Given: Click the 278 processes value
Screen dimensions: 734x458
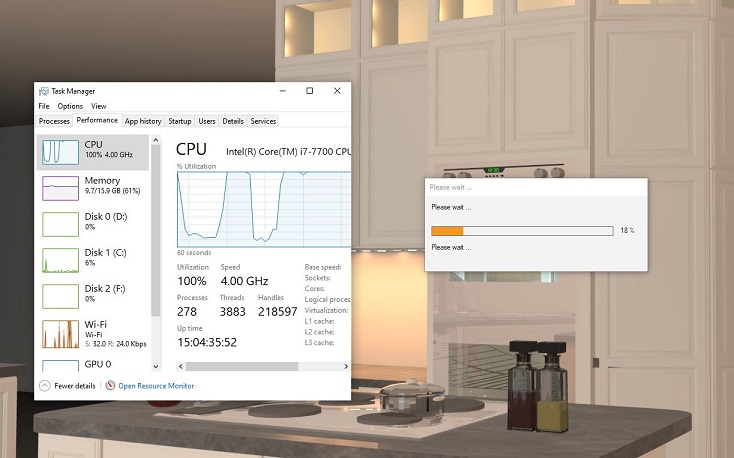Looking at the screenshot, I should tap(187, 312).
